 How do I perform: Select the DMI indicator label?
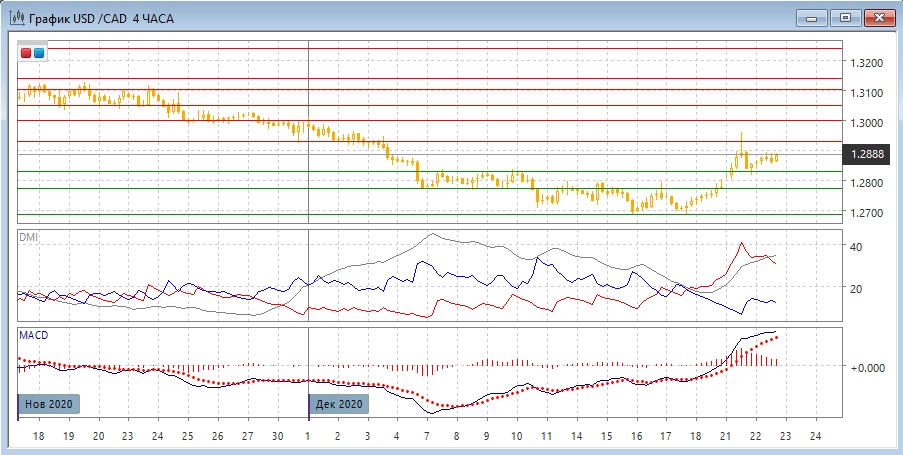27,237
